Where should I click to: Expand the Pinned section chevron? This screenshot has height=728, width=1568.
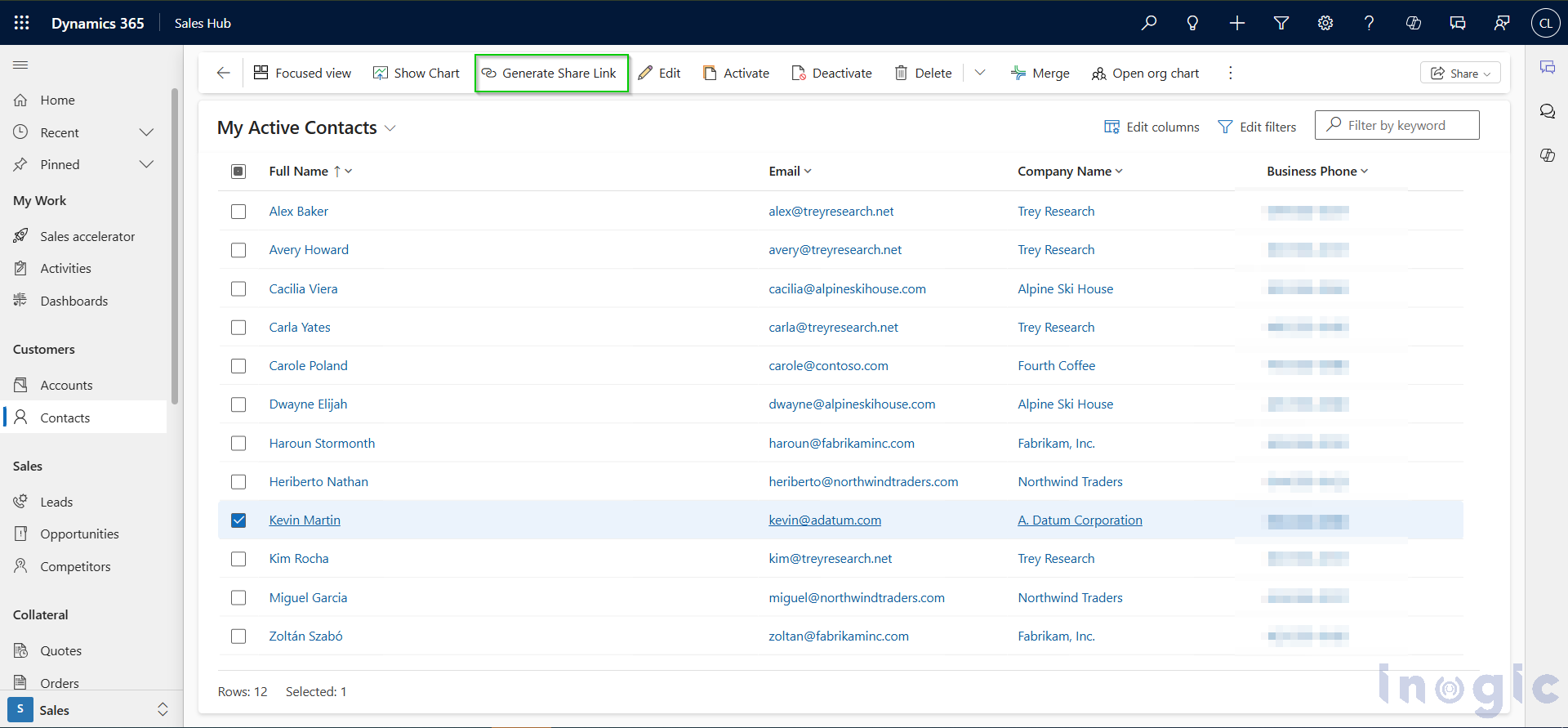click(147, 164)
